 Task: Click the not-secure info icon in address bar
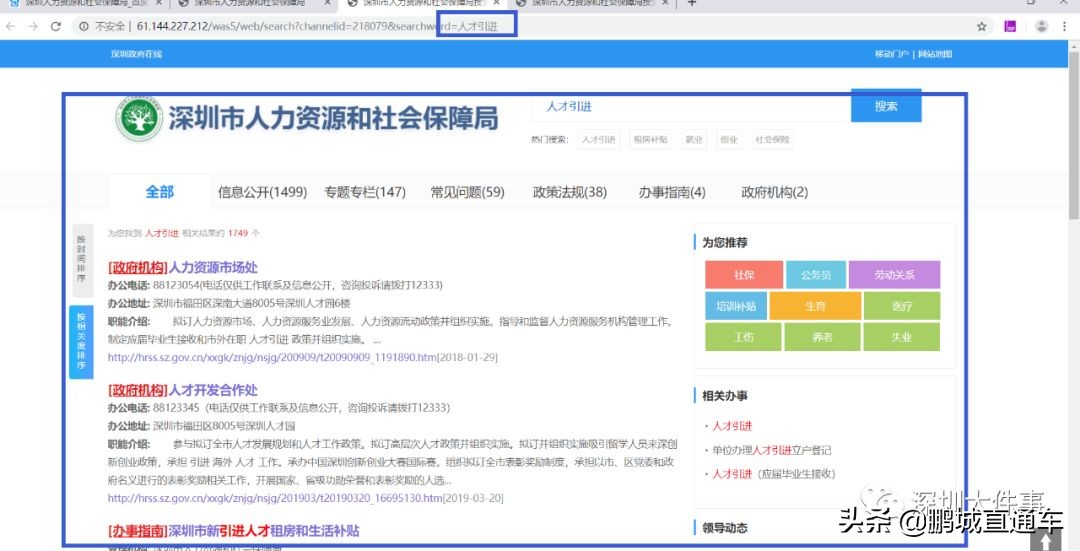(x=83, y=27)
